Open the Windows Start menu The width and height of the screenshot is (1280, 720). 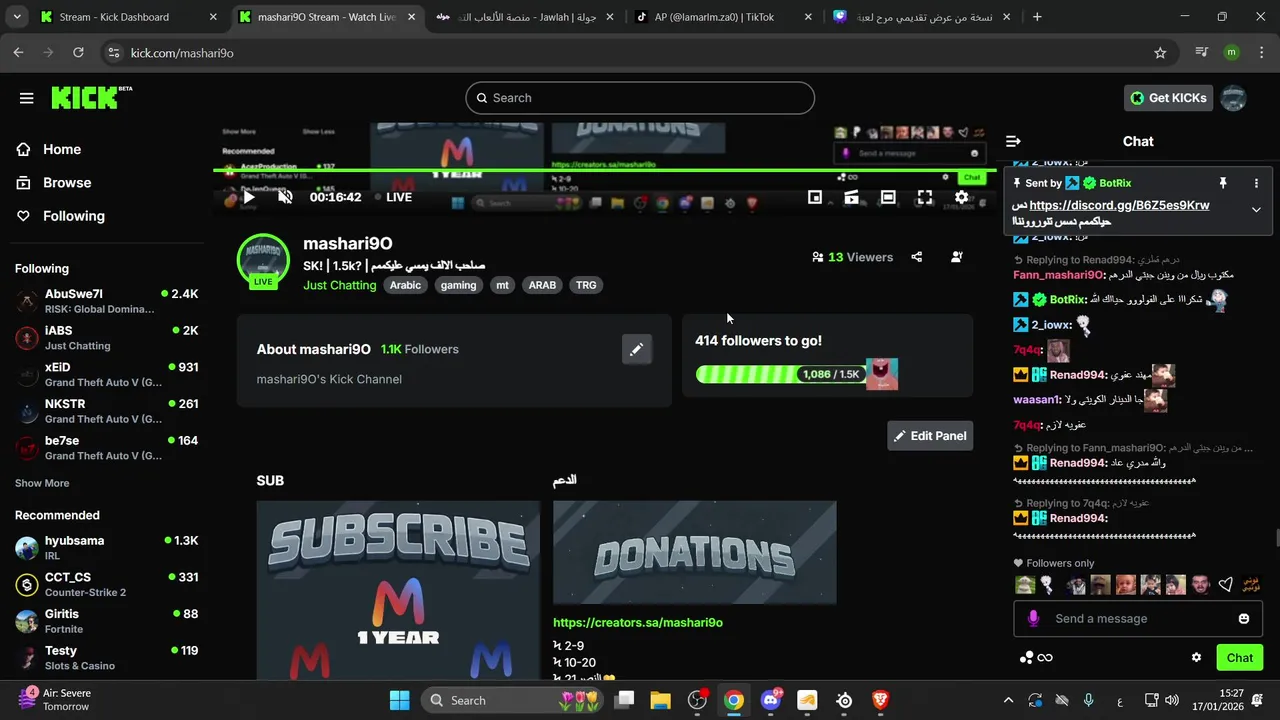coord(399,700)
